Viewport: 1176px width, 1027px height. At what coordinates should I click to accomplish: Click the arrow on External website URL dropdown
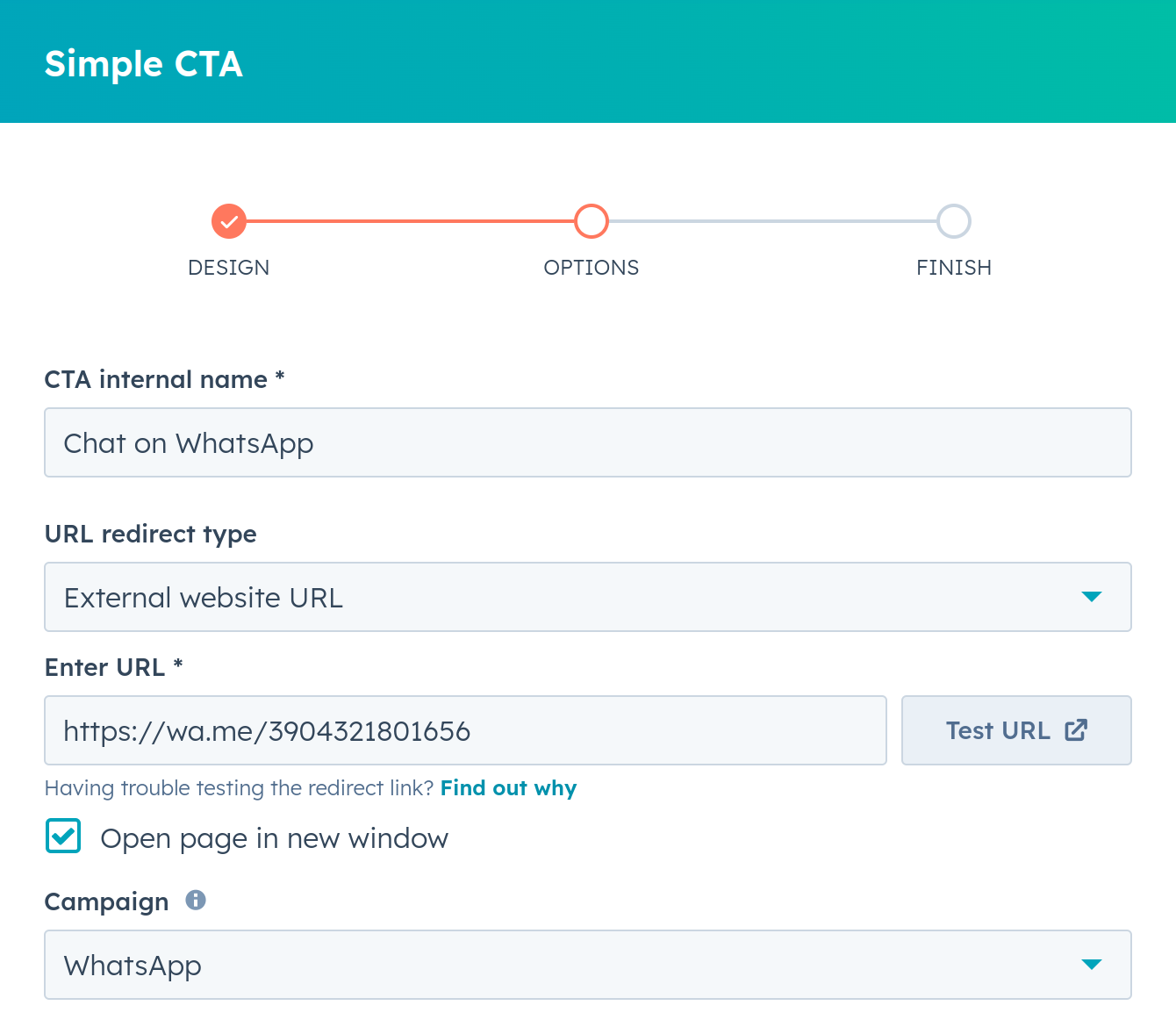click(1091, 597)
